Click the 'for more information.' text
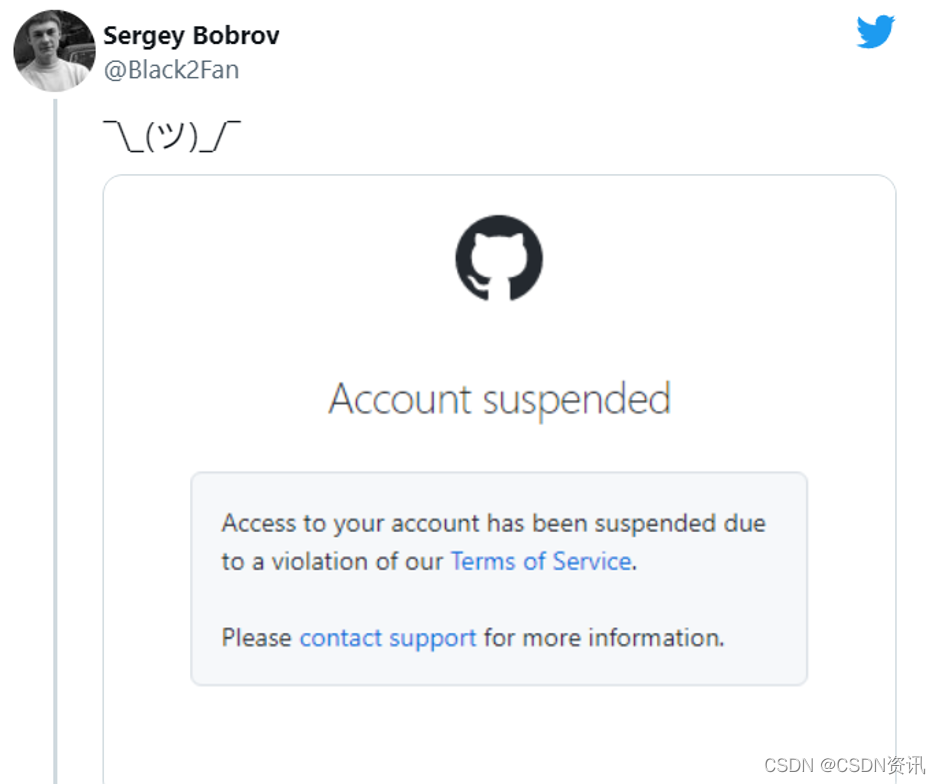The image size is (941, 784). pos(604,637)
